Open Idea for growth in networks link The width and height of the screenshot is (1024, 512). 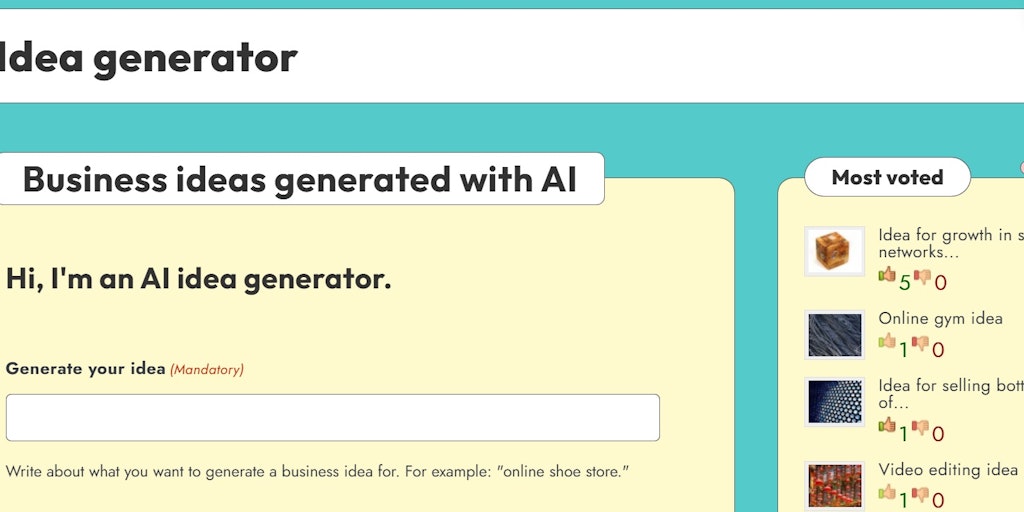tap(951, 243)
